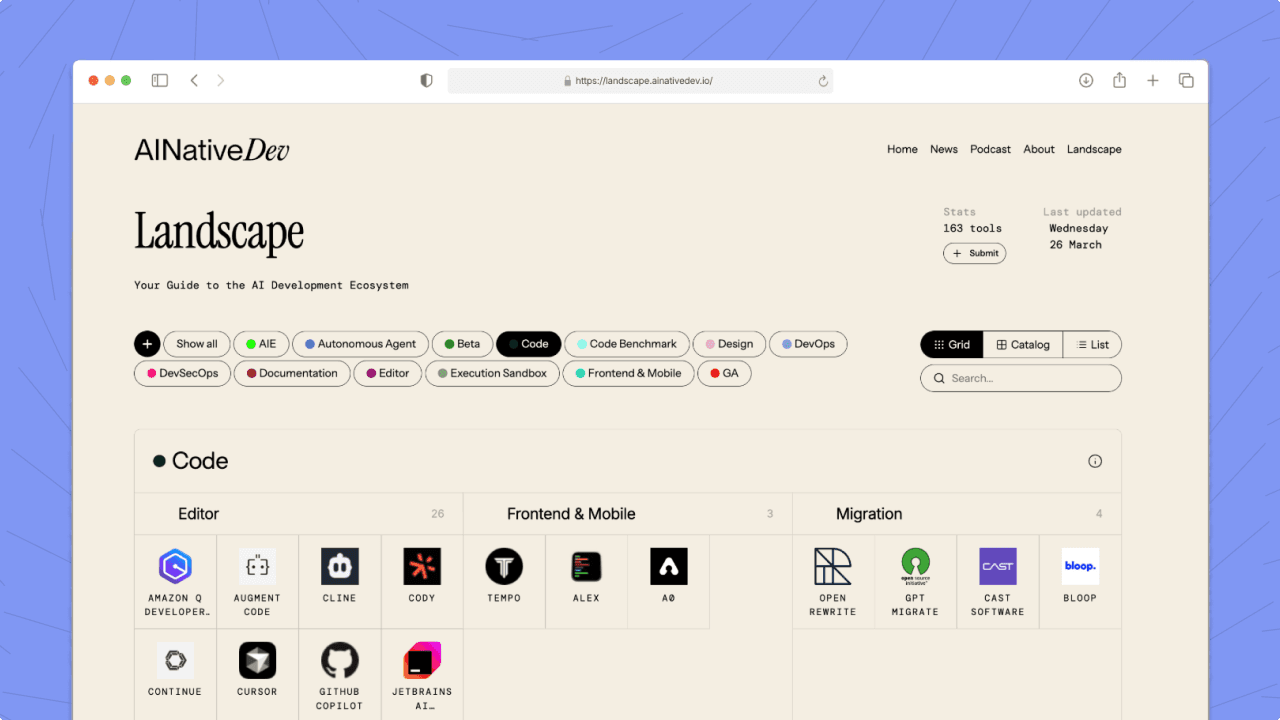The image size is (1280, 720).
Task: Toggle the Code Benchmark filter chip
Action: (x=627, y=344)
